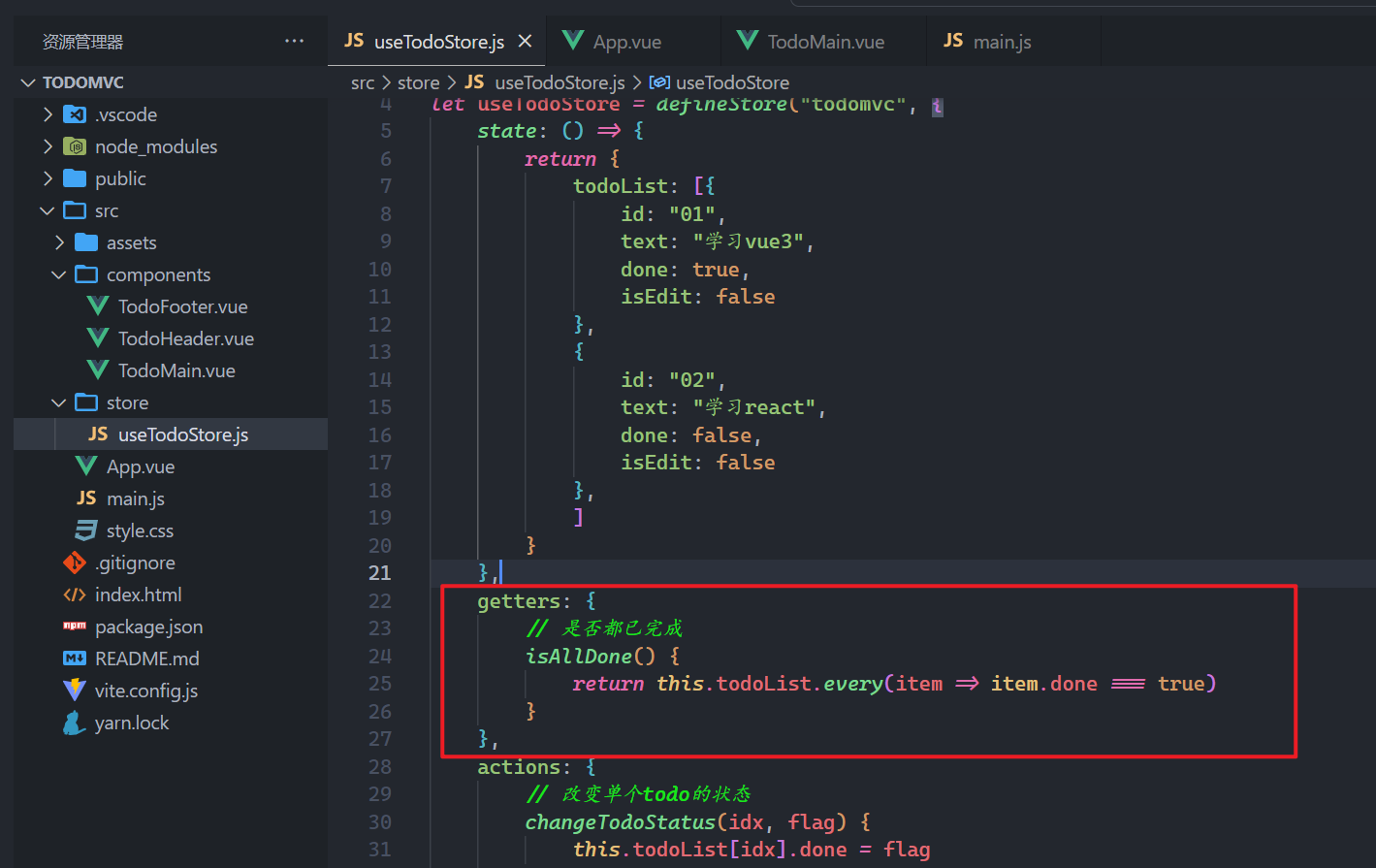Click the changeTodoStatus method name in code
Screen dimensions: 1376x868
point(621,822)
